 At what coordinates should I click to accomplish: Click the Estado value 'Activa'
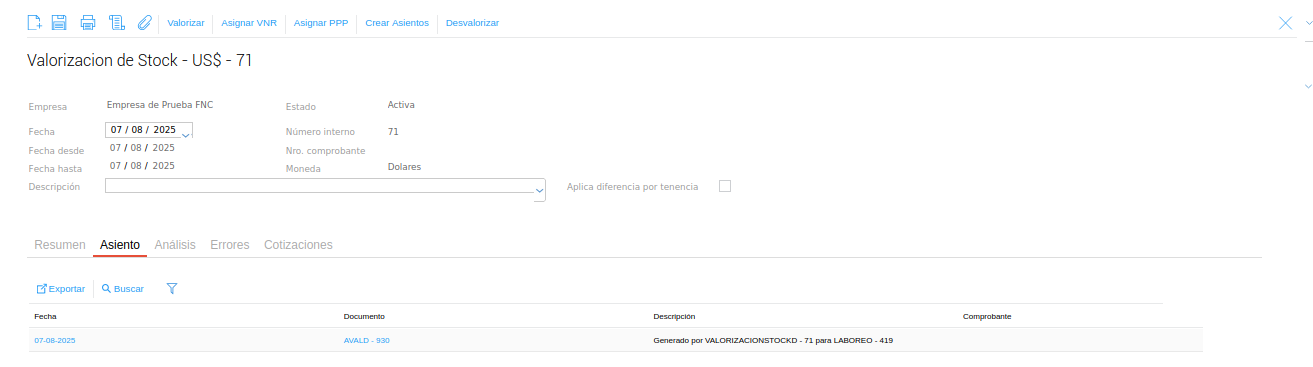point(401,104)
